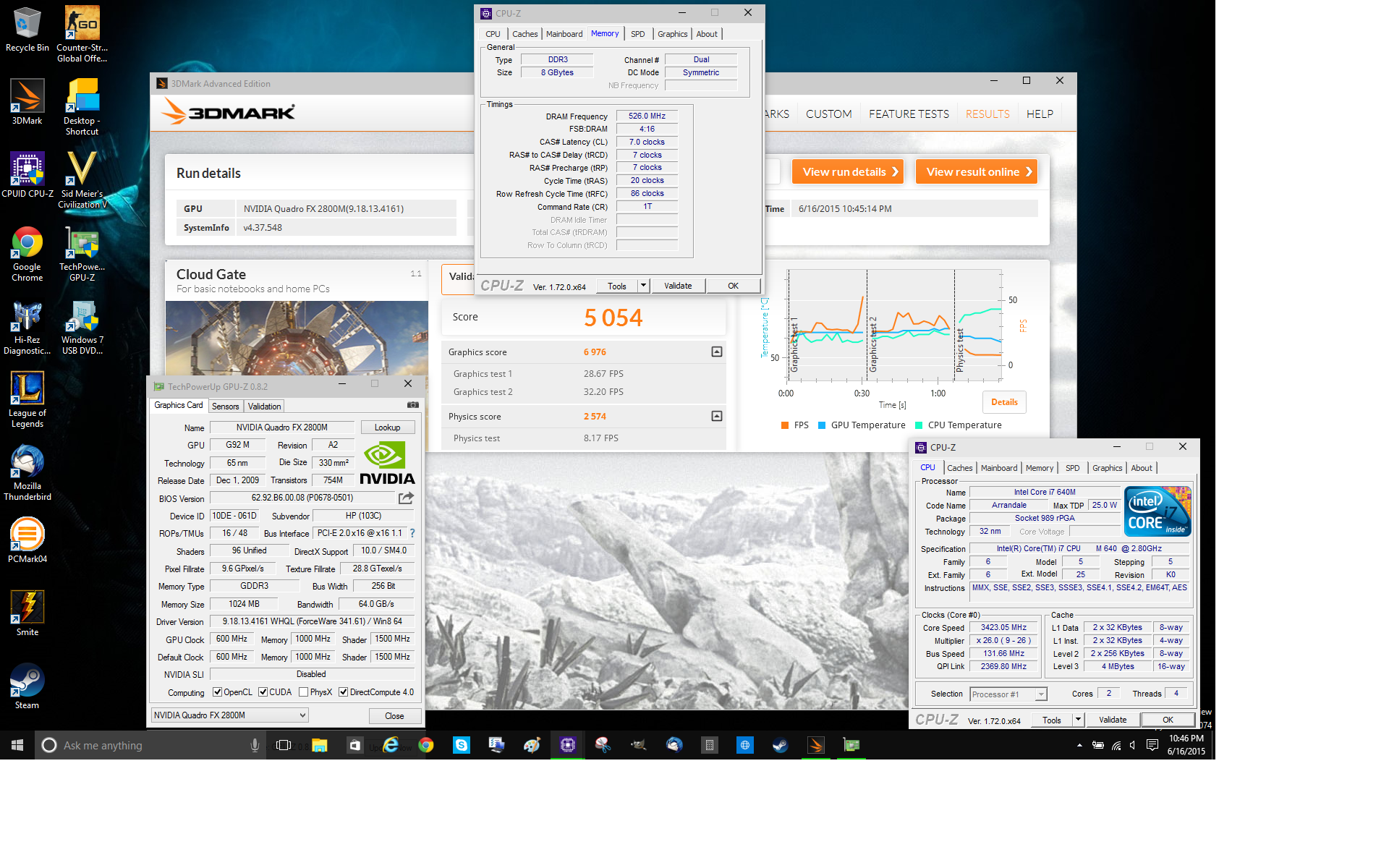The height and width of the screenshot is (868, 1389).
Task: Open Mainboard tab in the Memory CPU-Z window
Action: click(x=564, y=34)
